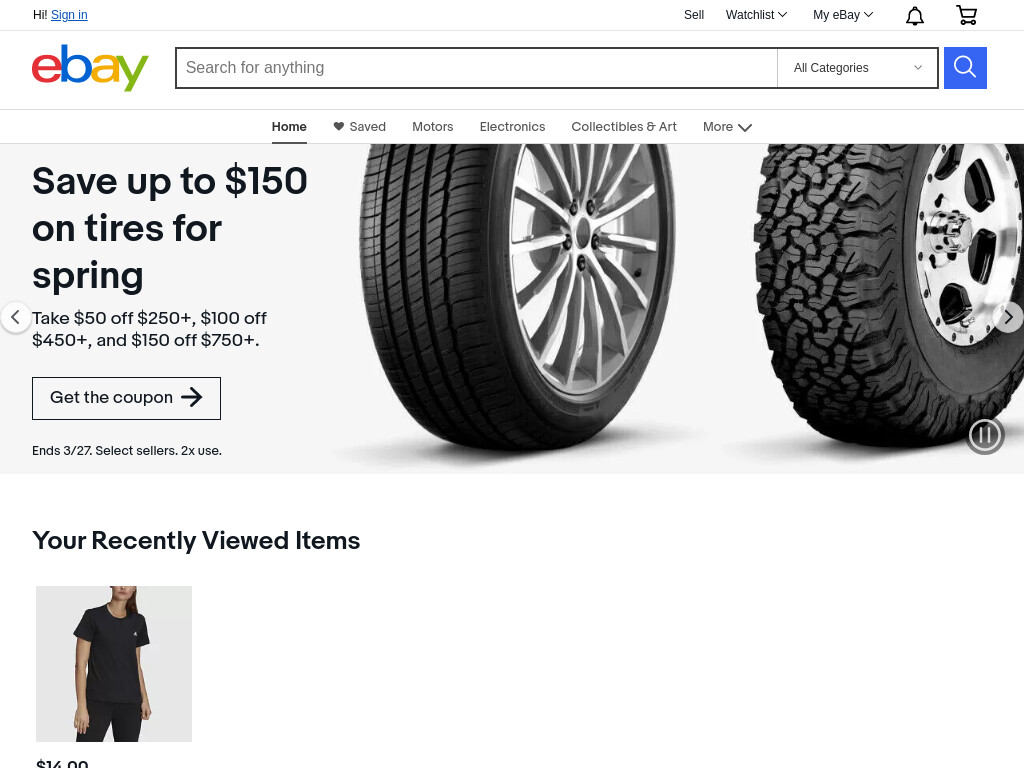1024x768 pixels.
Task: Open the shopping cart icon
Action: (966, 15)
